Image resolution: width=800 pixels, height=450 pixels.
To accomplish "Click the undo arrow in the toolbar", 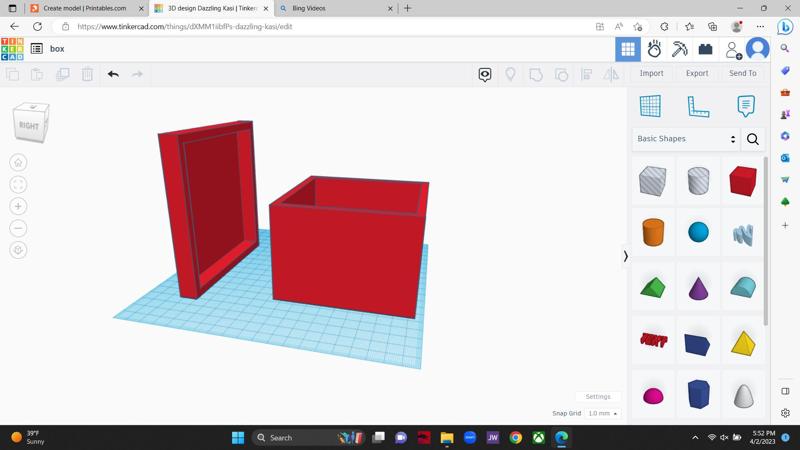I will [x=113, y=74].
